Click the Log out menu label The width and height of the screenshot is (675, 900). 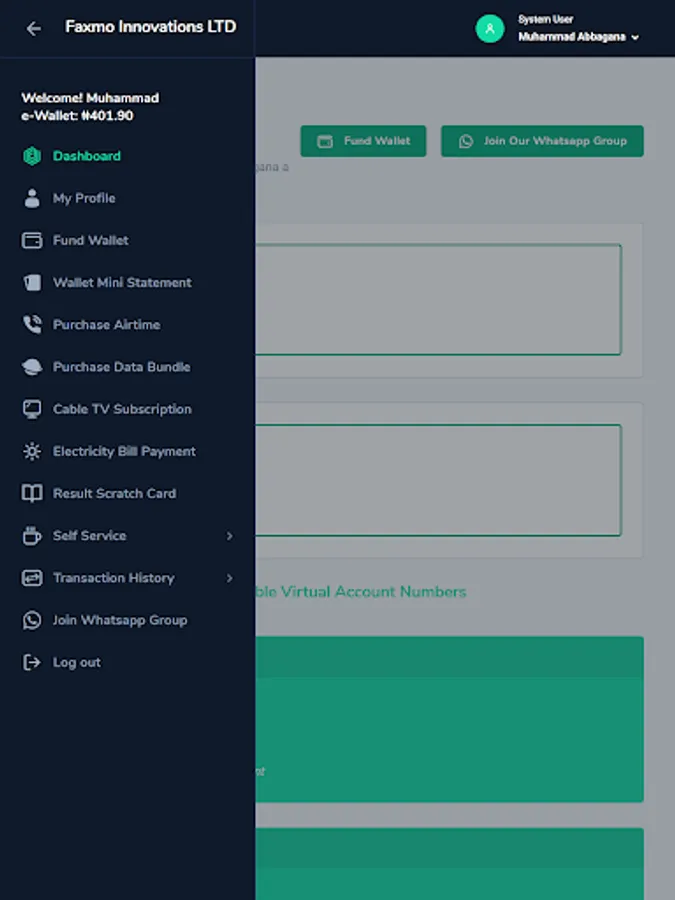pyautogui.click(x=77, y=662)
